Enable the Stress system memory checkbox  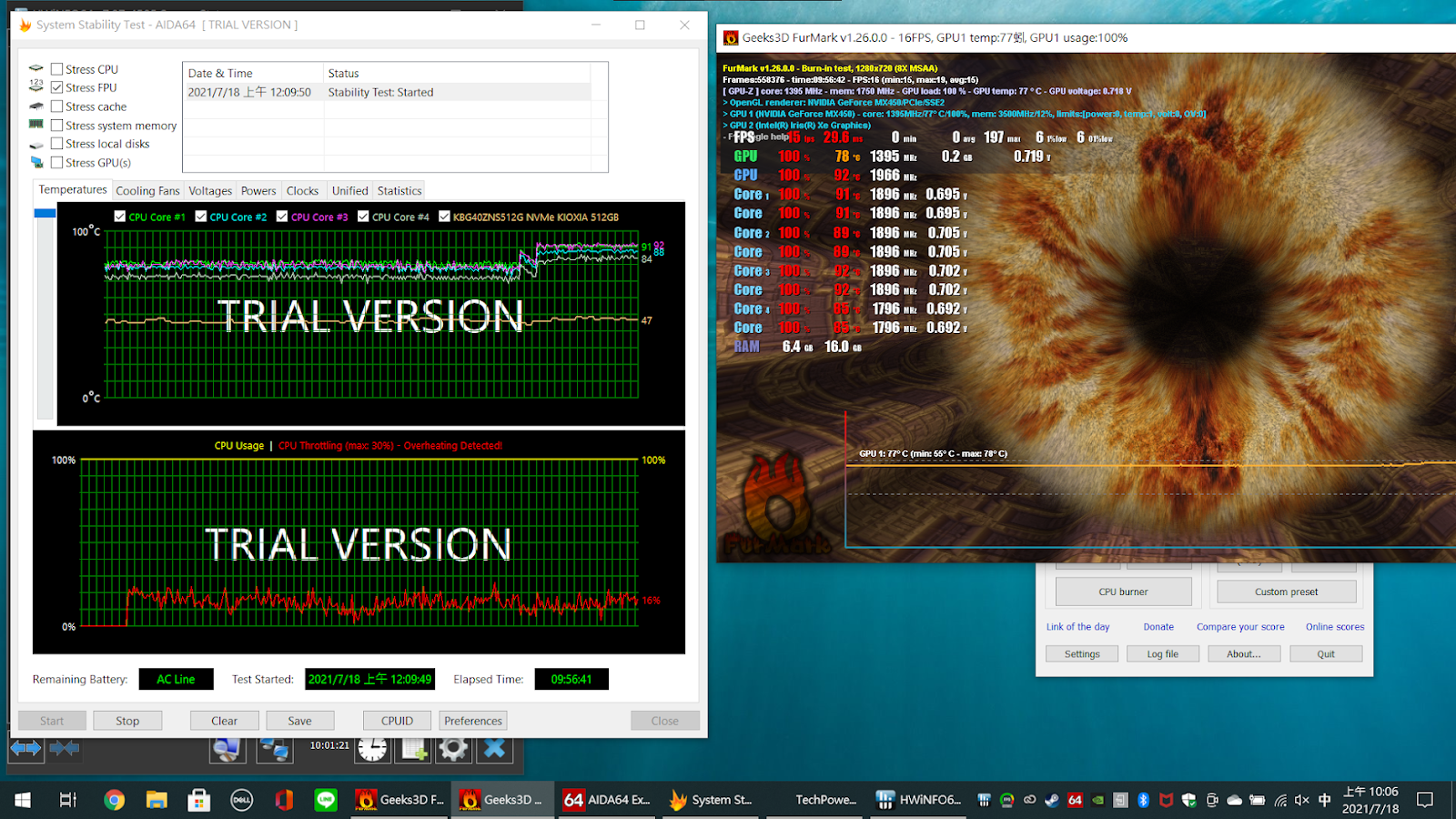pyautogui.click(x=57, y=126)
